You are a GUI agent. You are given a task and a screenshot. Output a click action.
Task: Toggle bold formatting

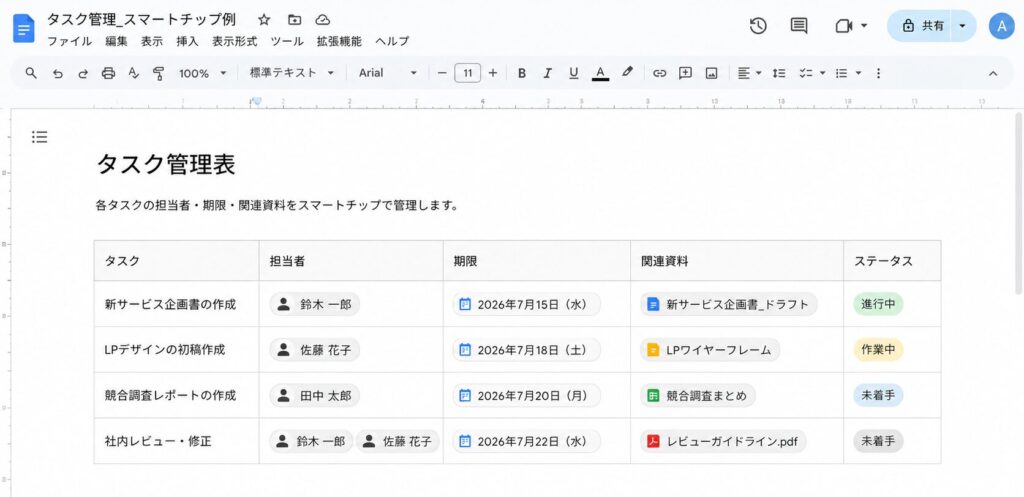522,73
